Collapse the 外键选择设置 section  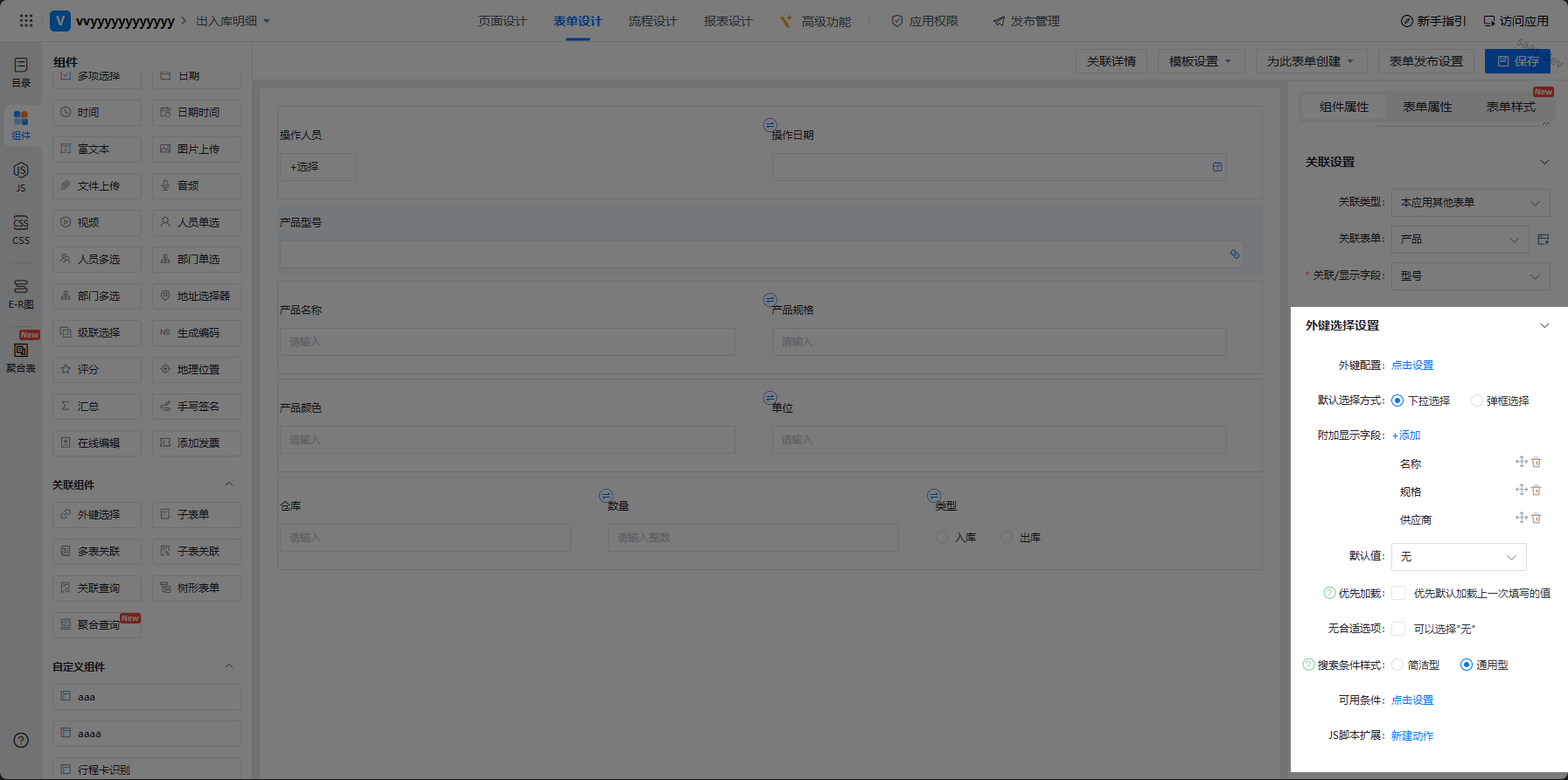pyautogui.click(x=1544, y=325)
